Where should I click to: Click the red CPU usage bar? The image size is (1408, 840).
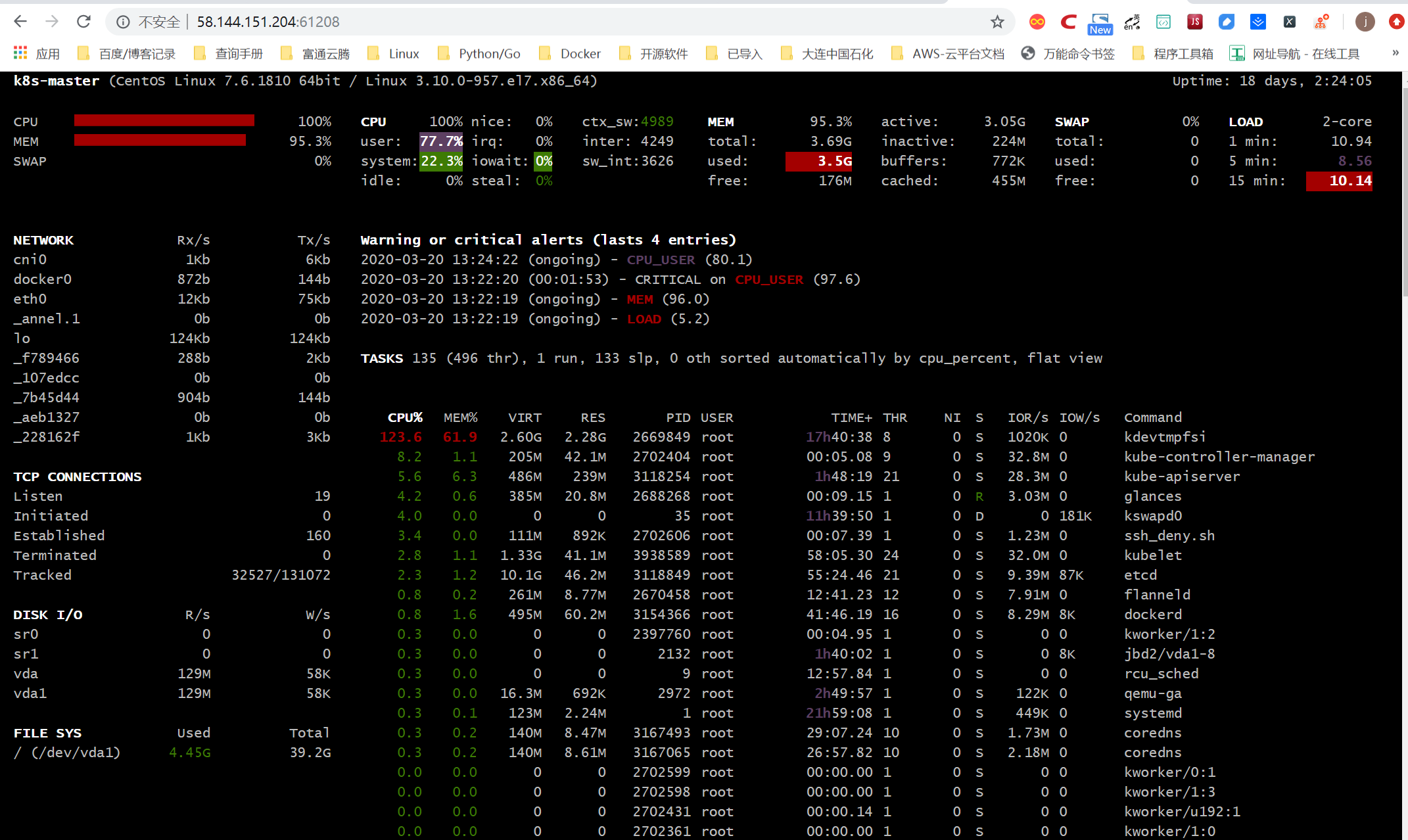(x=164, y=120)
